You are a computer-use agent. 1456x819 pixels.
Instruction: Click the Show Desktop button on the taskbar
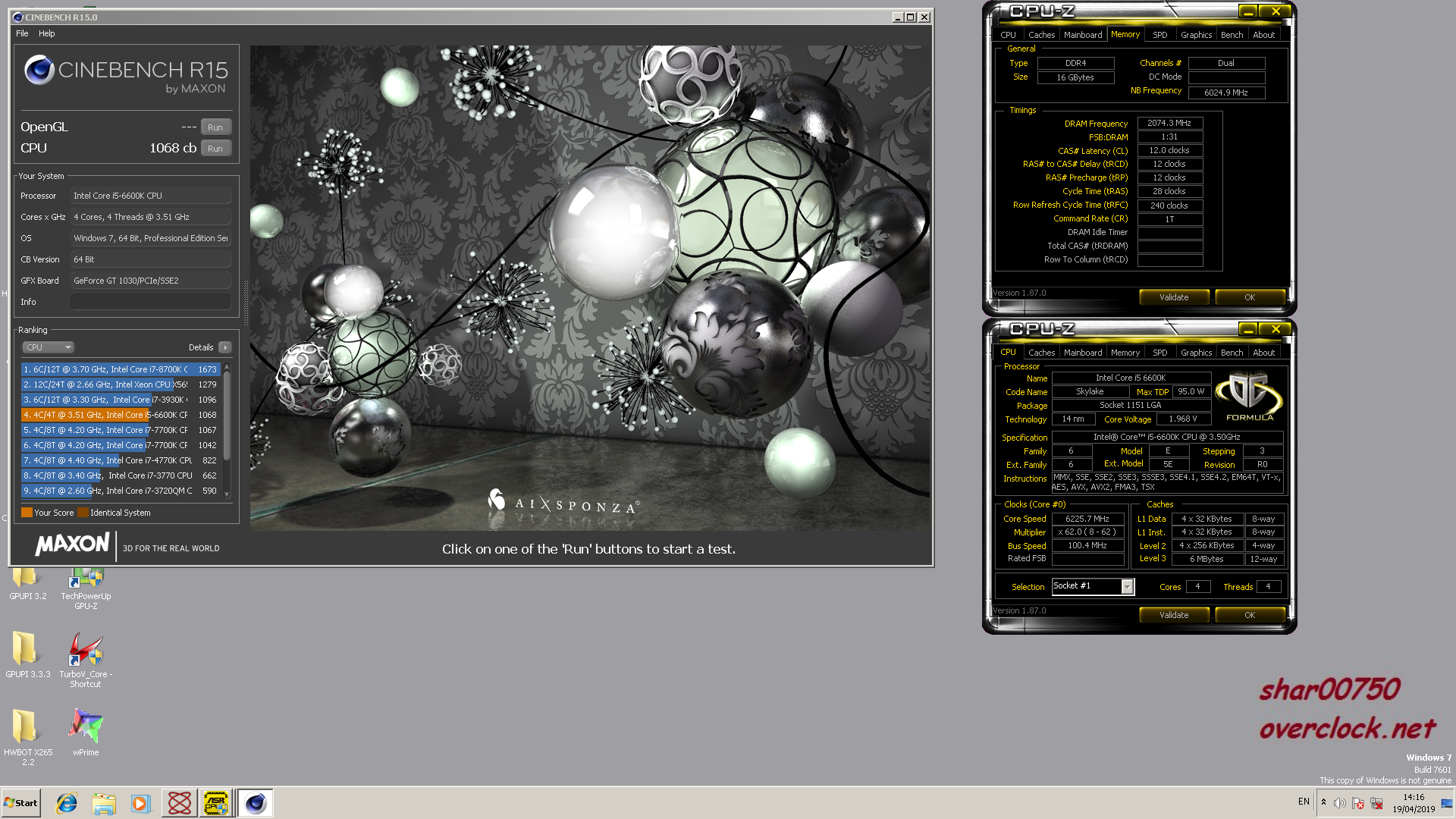[x=1447, y=803]
